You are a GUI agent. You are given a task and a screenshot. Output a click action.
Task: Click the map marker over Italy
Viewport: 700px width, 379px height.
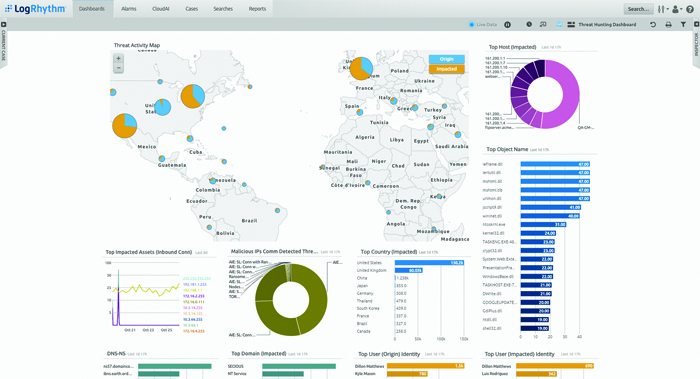[x=393, y=101]
